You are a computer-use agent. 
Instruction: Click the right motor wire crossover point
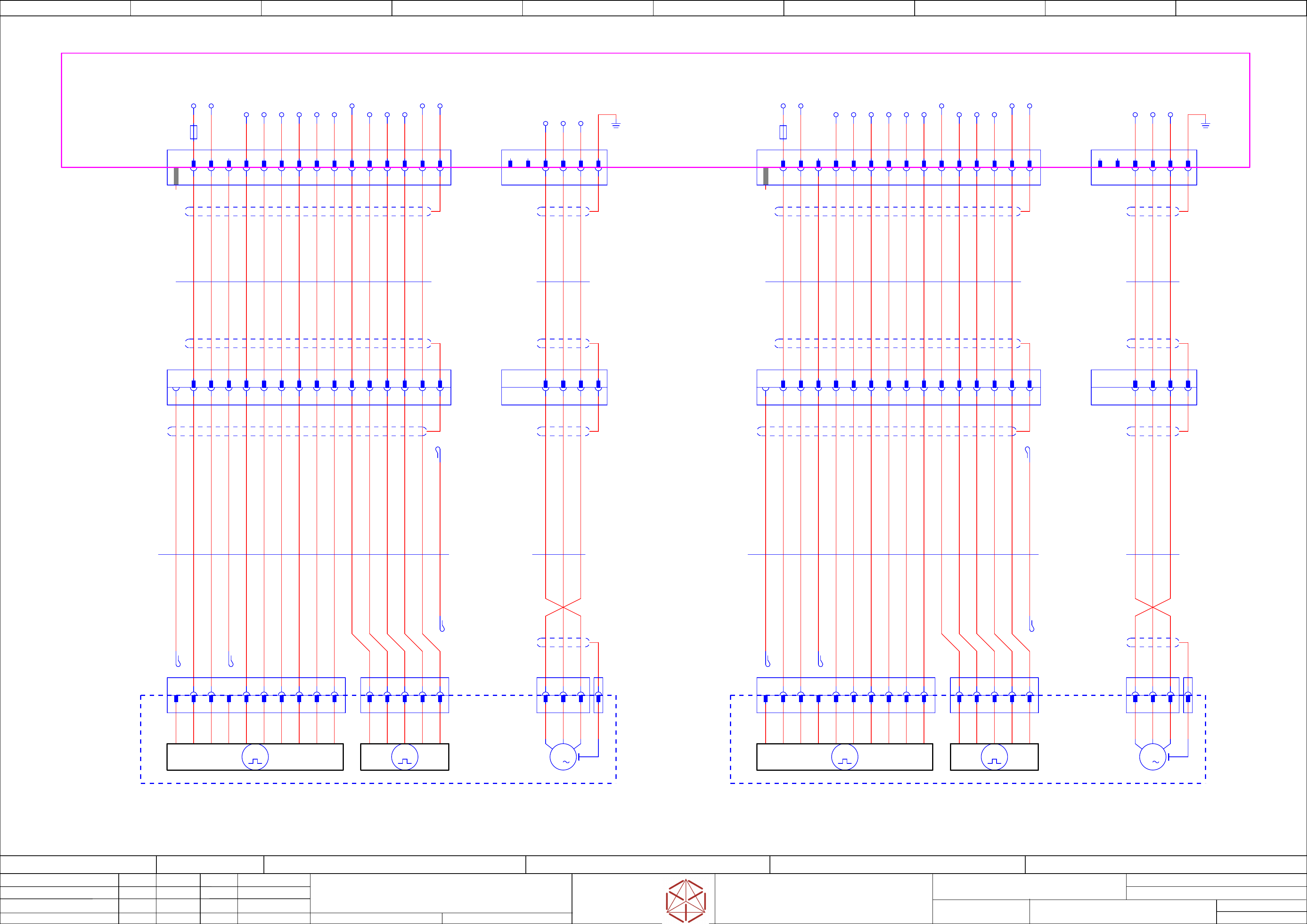1153,607
